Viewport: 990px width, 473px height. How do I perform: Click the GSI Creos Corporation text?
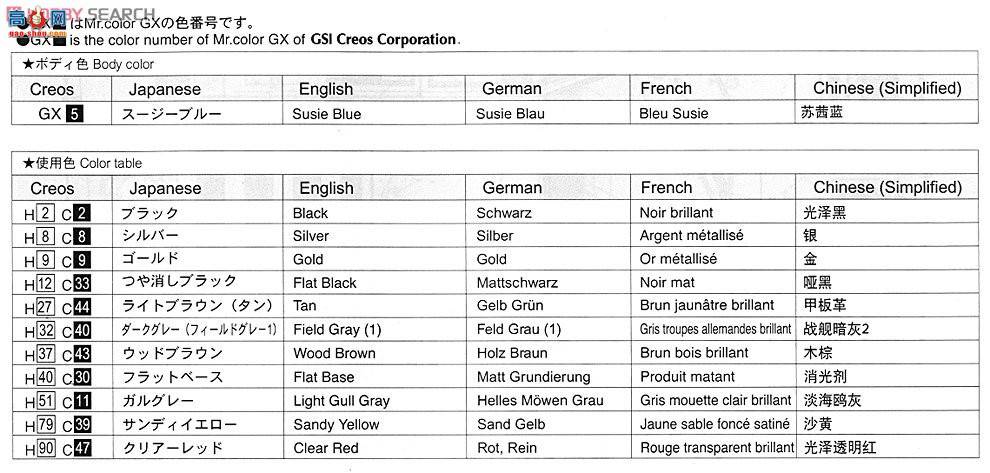click(x=383, y=40)
